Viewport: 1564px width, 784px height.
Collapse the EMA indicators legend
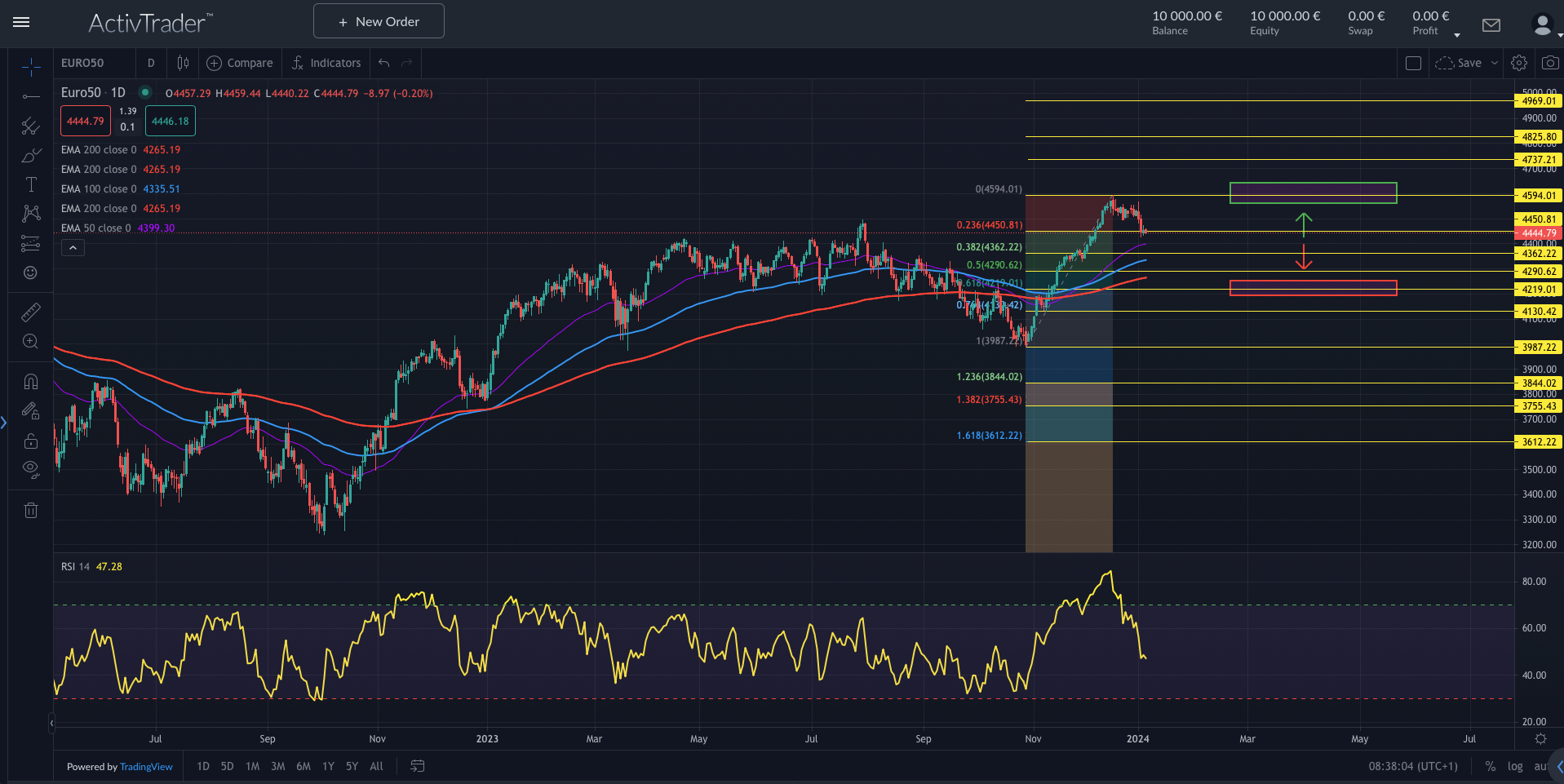click(x=73, y=247)
